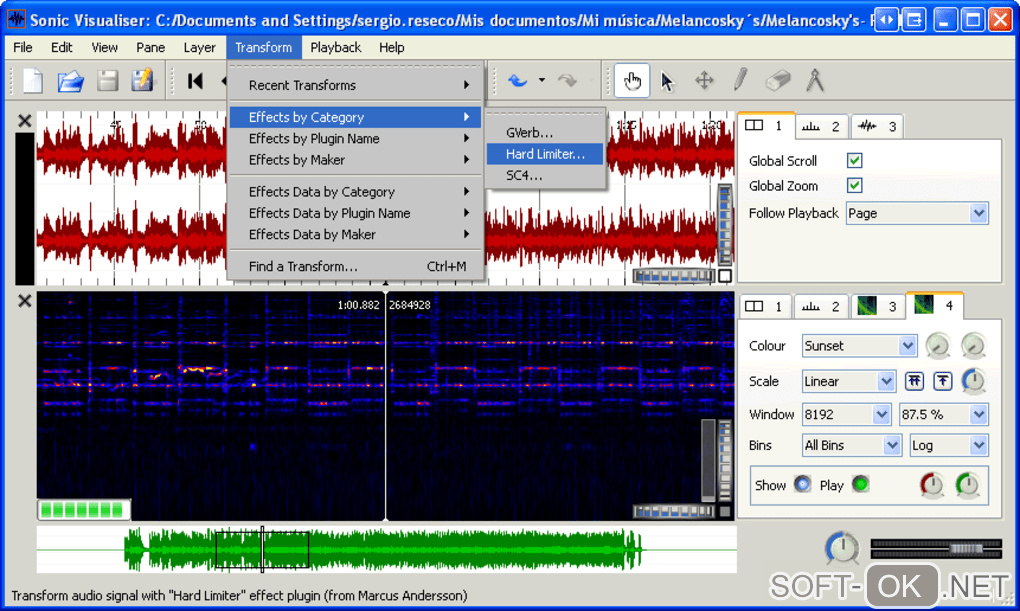Click the Rewind to Start button
This screenshot has width=1020, height=611.
(195, 81)
